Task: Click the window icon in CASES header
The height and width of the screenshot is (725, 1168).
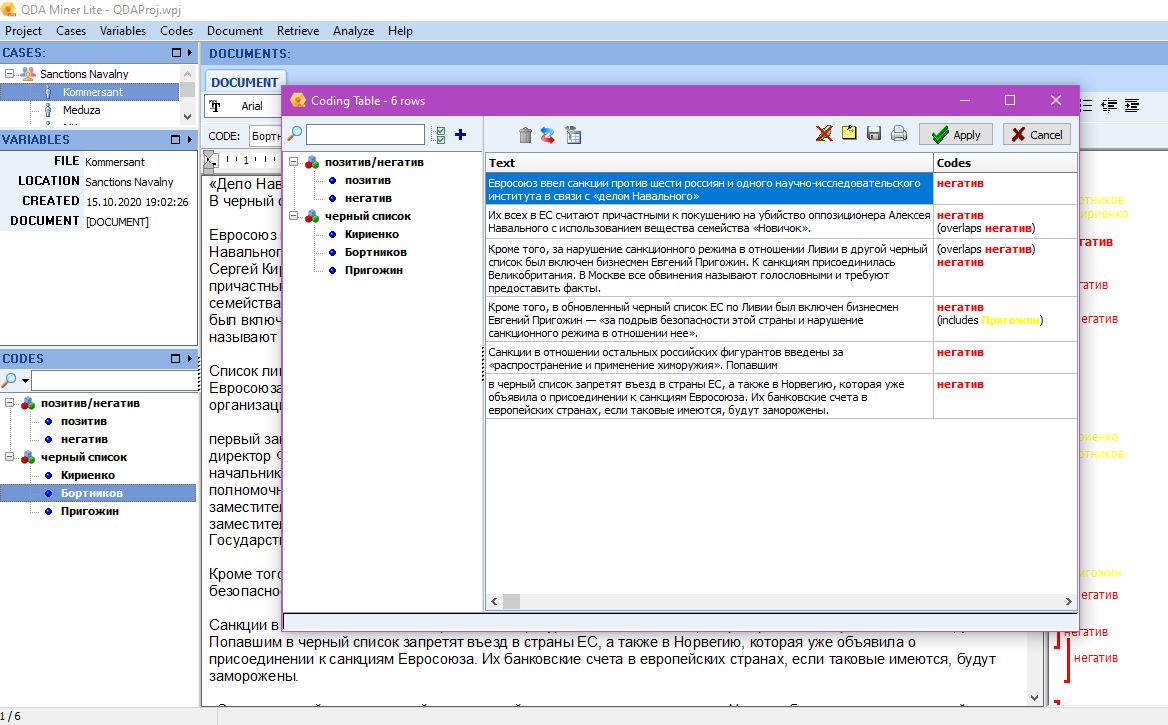Action: (176, 53)
